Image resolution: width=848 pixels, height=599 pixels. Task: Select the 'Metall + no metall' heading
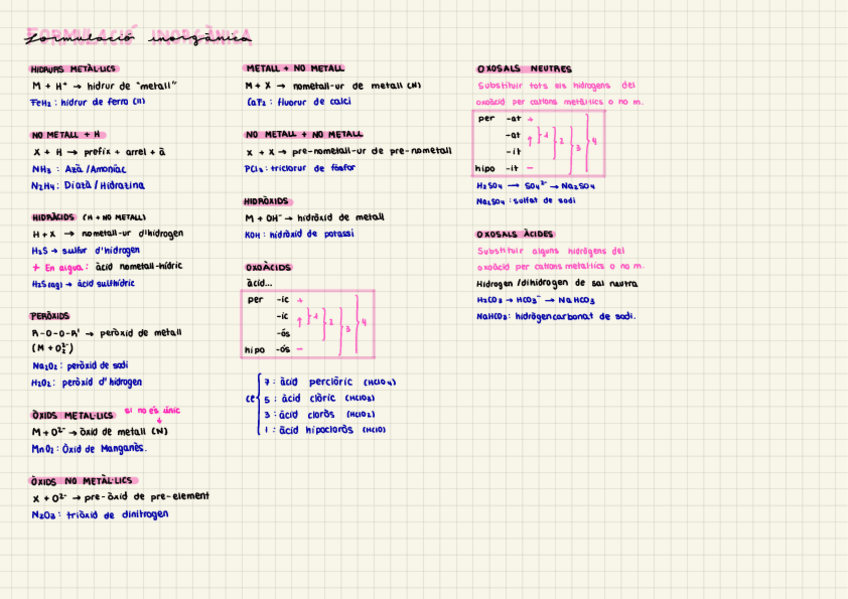coord(294,69)
